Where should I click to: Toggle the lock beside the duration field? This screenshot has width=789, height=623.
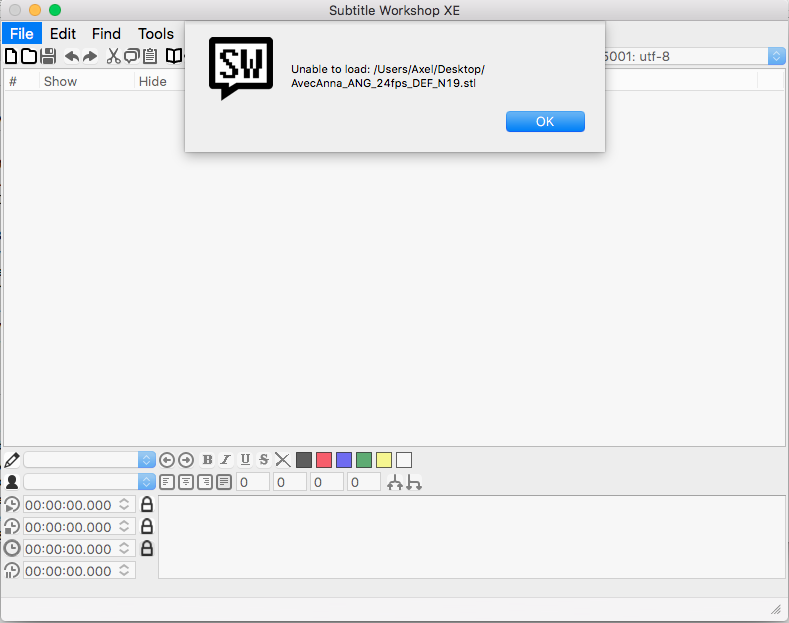pyautogui.click(x=147, y=548)
